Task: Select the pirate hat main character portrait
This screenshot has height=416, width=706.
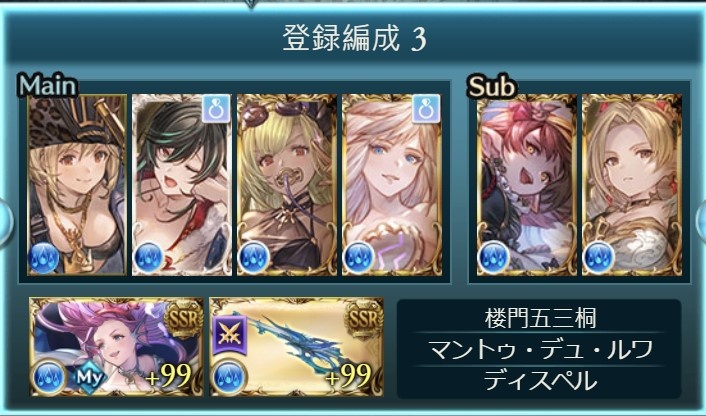Action: click(77, 185)
